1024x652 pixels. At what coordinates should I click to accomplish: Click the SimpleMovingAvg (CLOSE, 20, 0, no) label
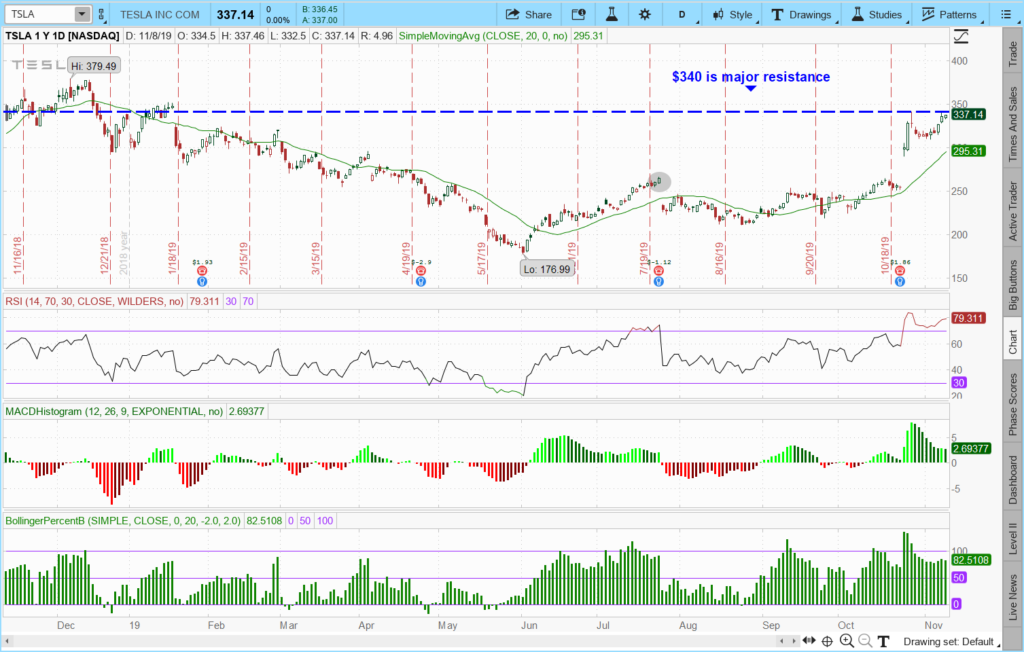pos(483,36)
